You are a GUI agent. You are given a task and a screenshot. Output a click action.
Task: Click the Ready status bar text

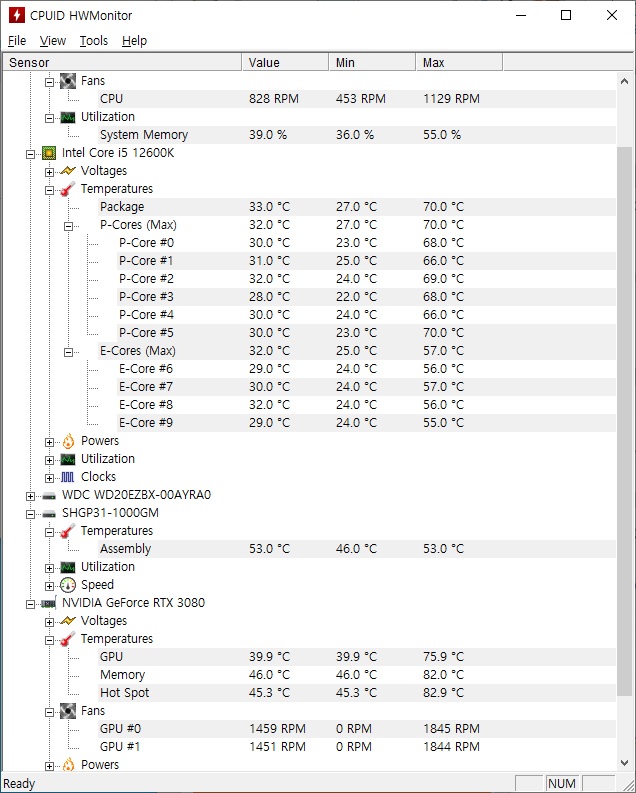coord(19,783)
